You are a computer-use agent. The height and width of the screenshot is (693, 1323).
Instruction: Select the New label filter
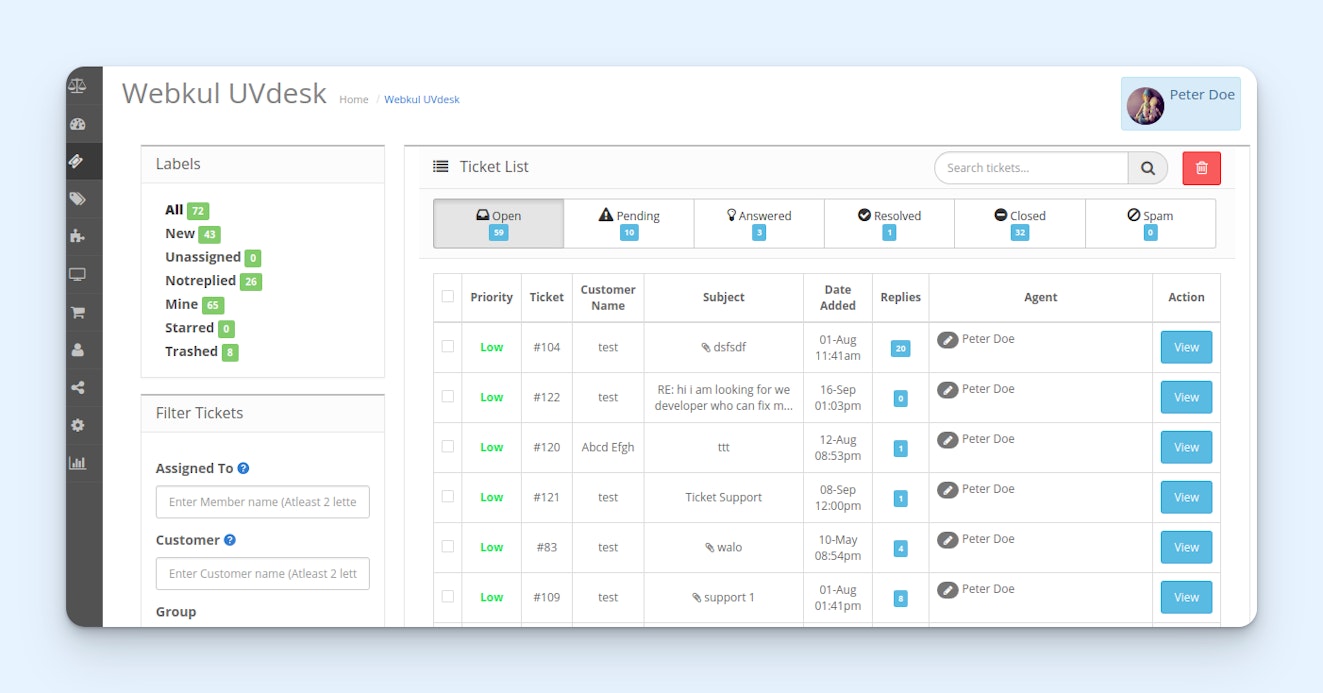pyautogui.click(x=192, y=234)
